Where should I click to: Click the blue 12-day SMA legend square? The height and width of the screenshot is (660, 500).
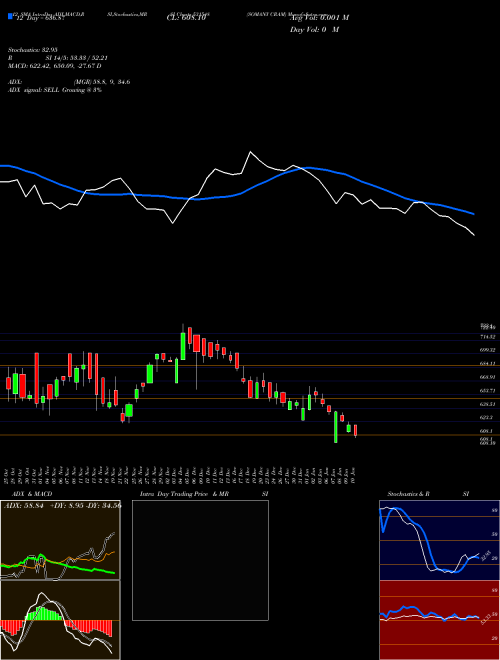[x=11, y=16]
